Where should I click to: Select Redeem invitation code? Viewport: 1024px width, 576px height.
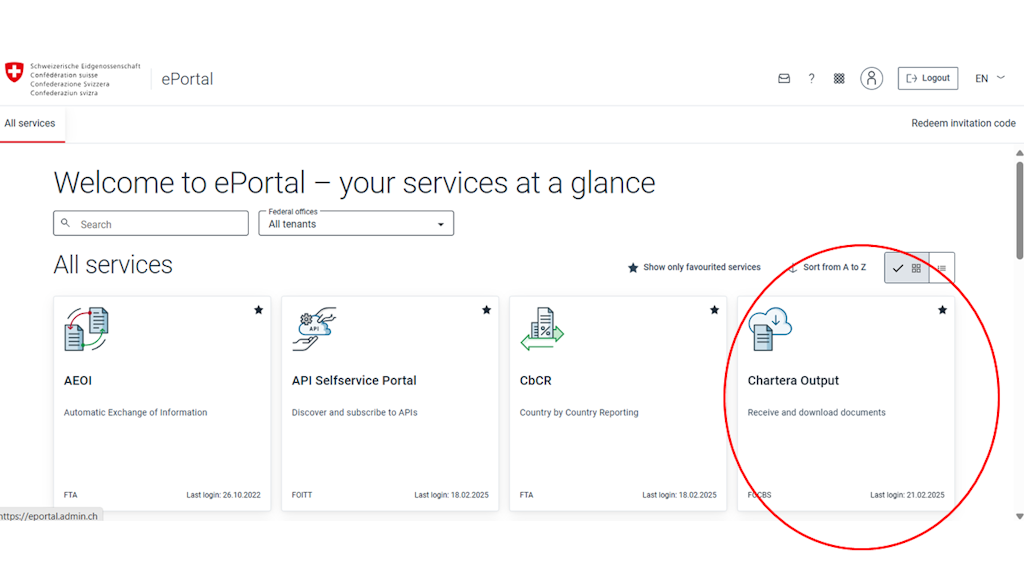962,122
